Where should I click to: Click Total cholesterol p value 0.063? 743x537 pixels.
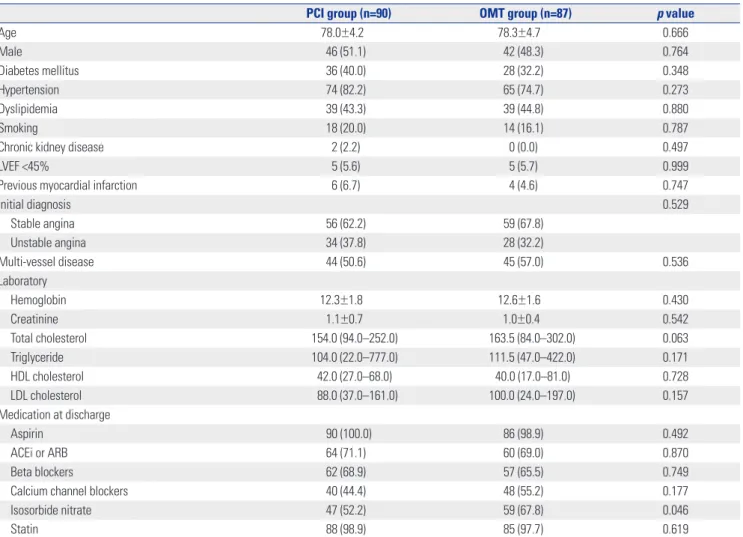675,338
